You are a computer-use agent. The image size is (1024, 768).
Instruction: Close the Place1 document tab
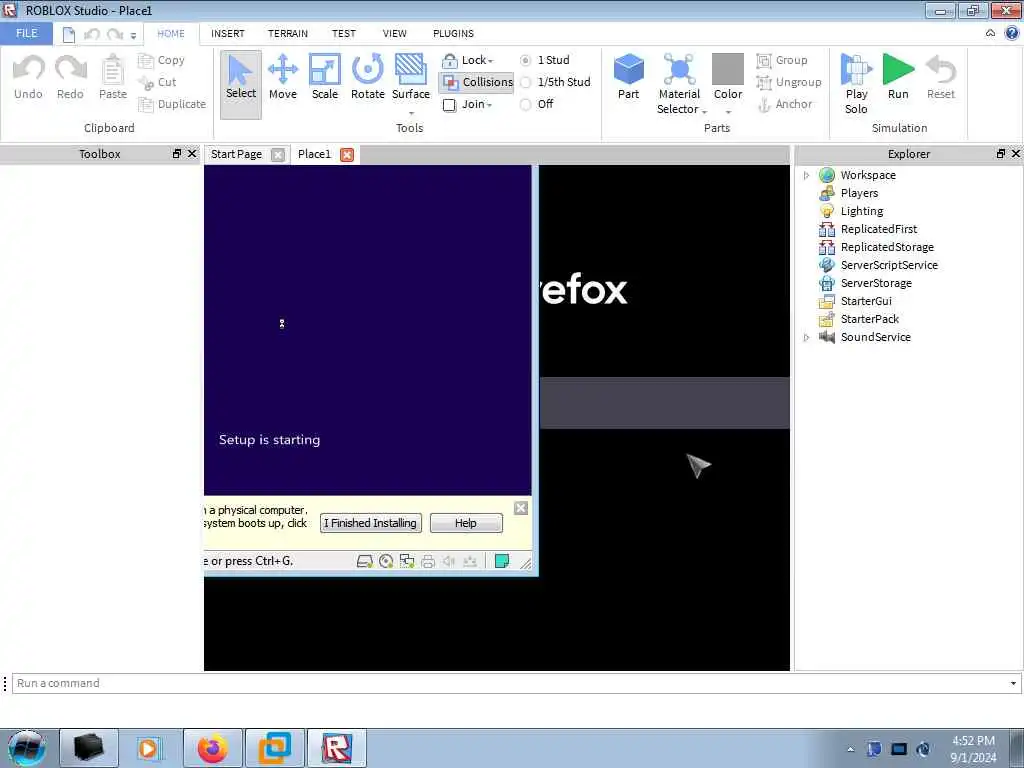click(347, 155)
